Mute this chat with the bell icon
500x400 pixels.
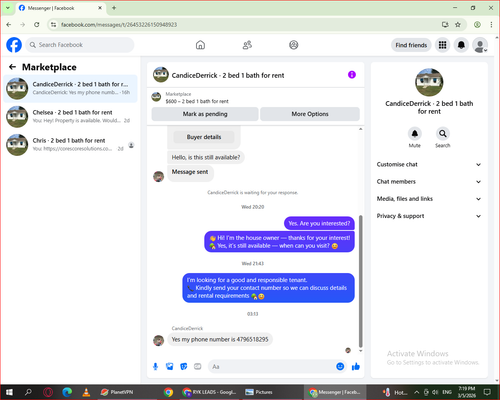coord(415,134)
